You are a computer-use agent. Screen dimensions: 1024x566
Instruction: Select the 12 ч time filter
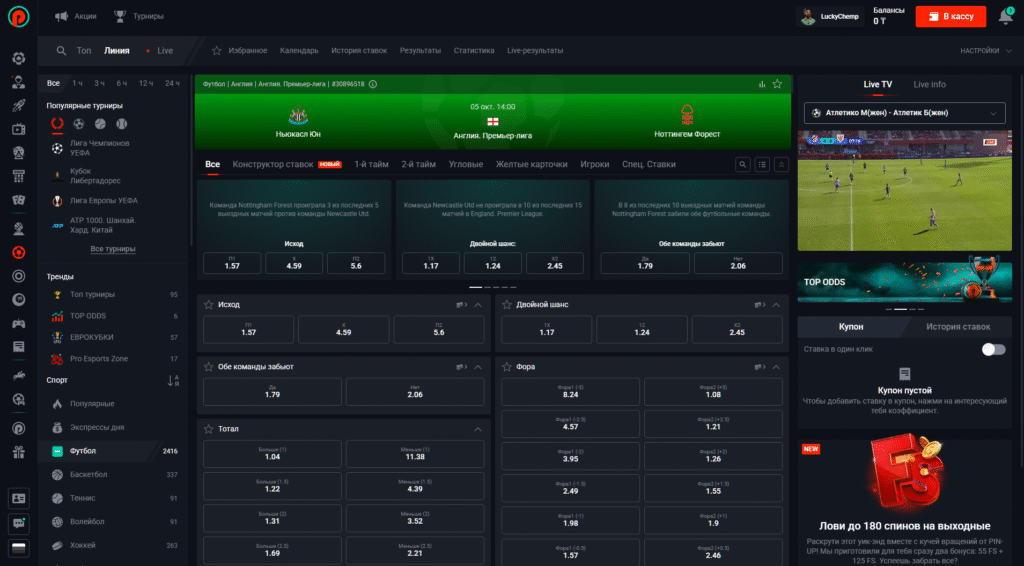click(x=146, y=84)
